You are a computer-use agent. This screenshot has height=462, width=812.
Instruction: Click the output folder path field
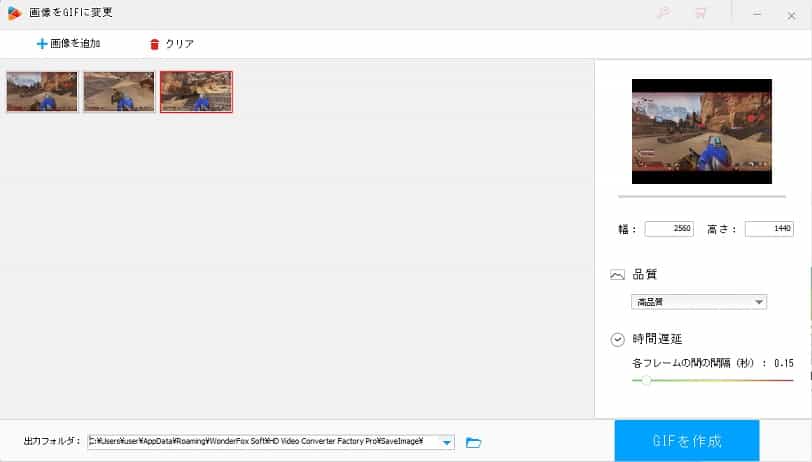point(271,442)
